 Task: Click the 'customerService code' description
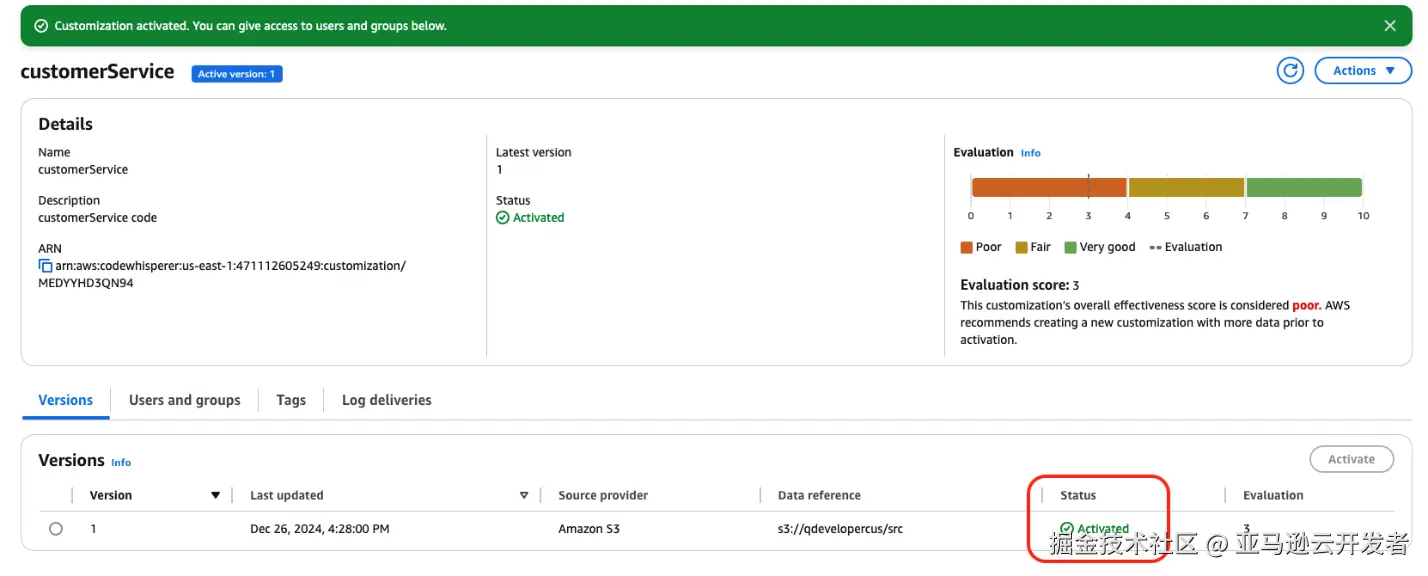97,218
